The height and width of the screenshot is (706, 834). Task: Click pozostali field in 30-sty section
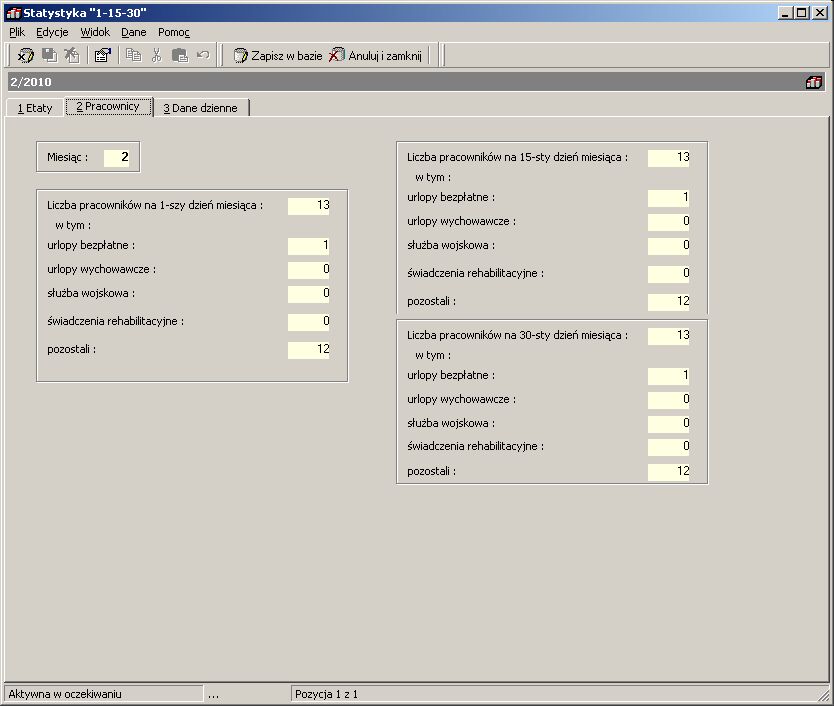[669, 471]
